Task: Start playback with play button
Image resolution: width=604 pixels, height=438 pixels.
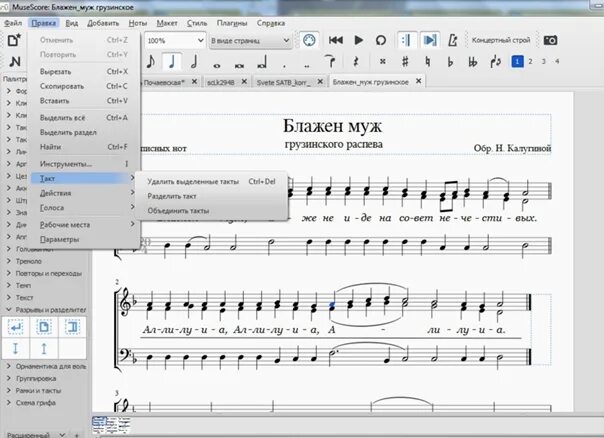Action: tap(359, 40)
